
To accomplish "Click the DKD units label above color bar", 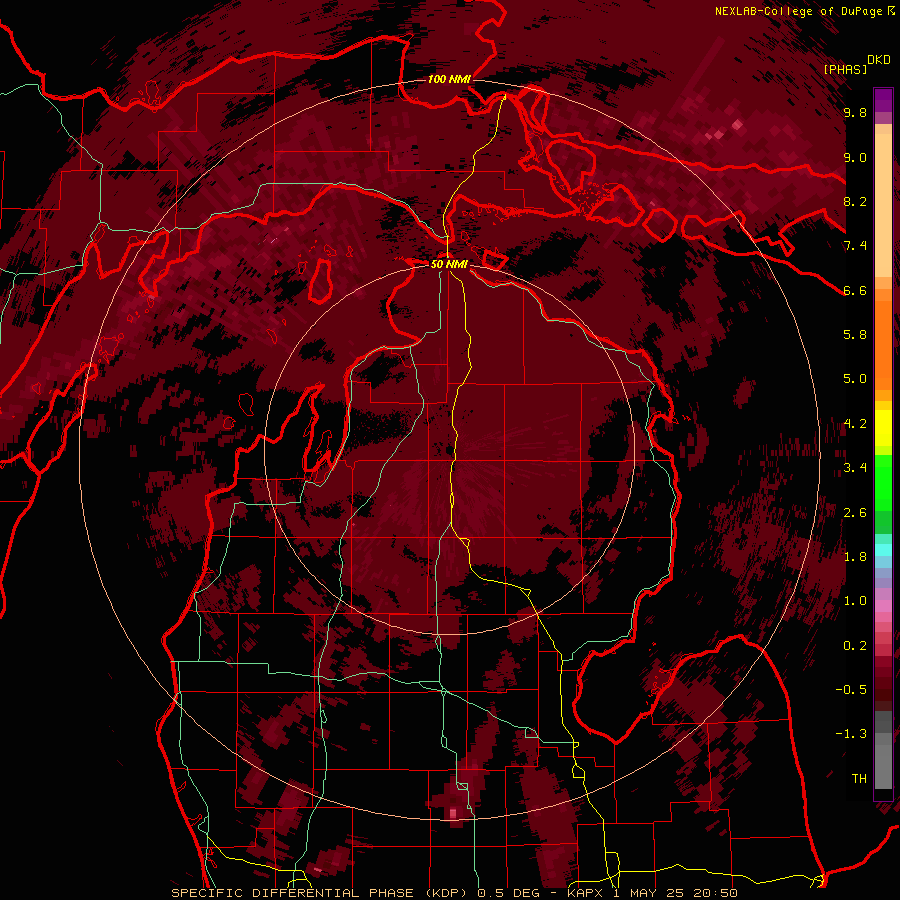I will click(879, 60).
